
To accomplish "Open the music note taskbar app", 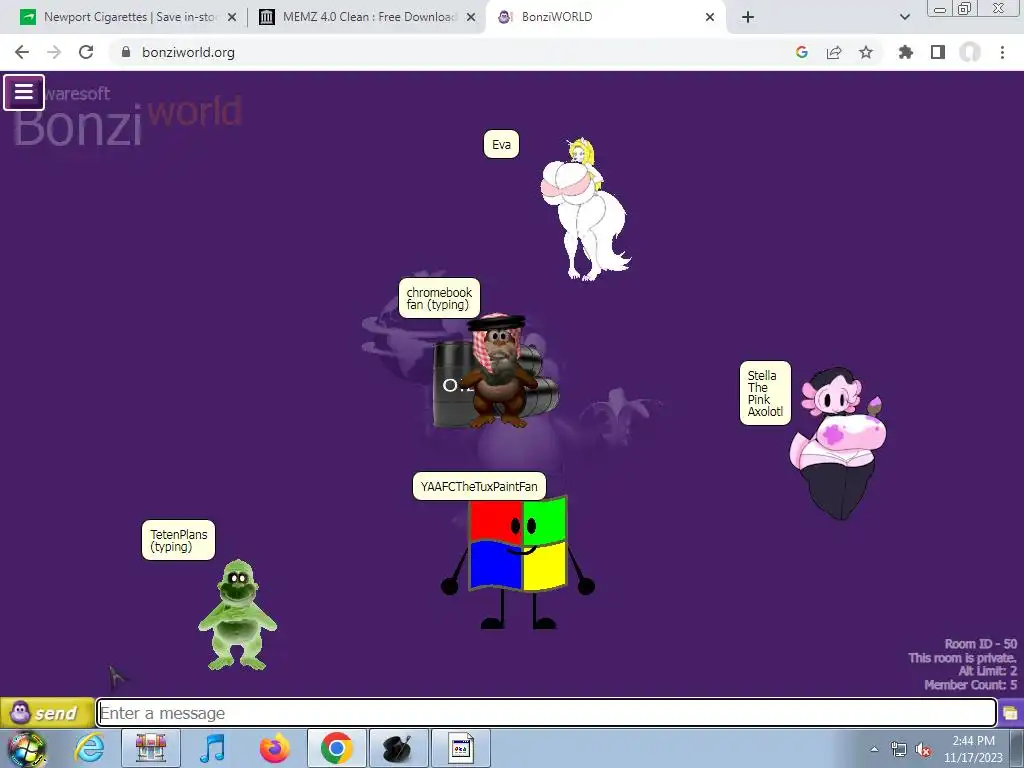I will 212,748.
